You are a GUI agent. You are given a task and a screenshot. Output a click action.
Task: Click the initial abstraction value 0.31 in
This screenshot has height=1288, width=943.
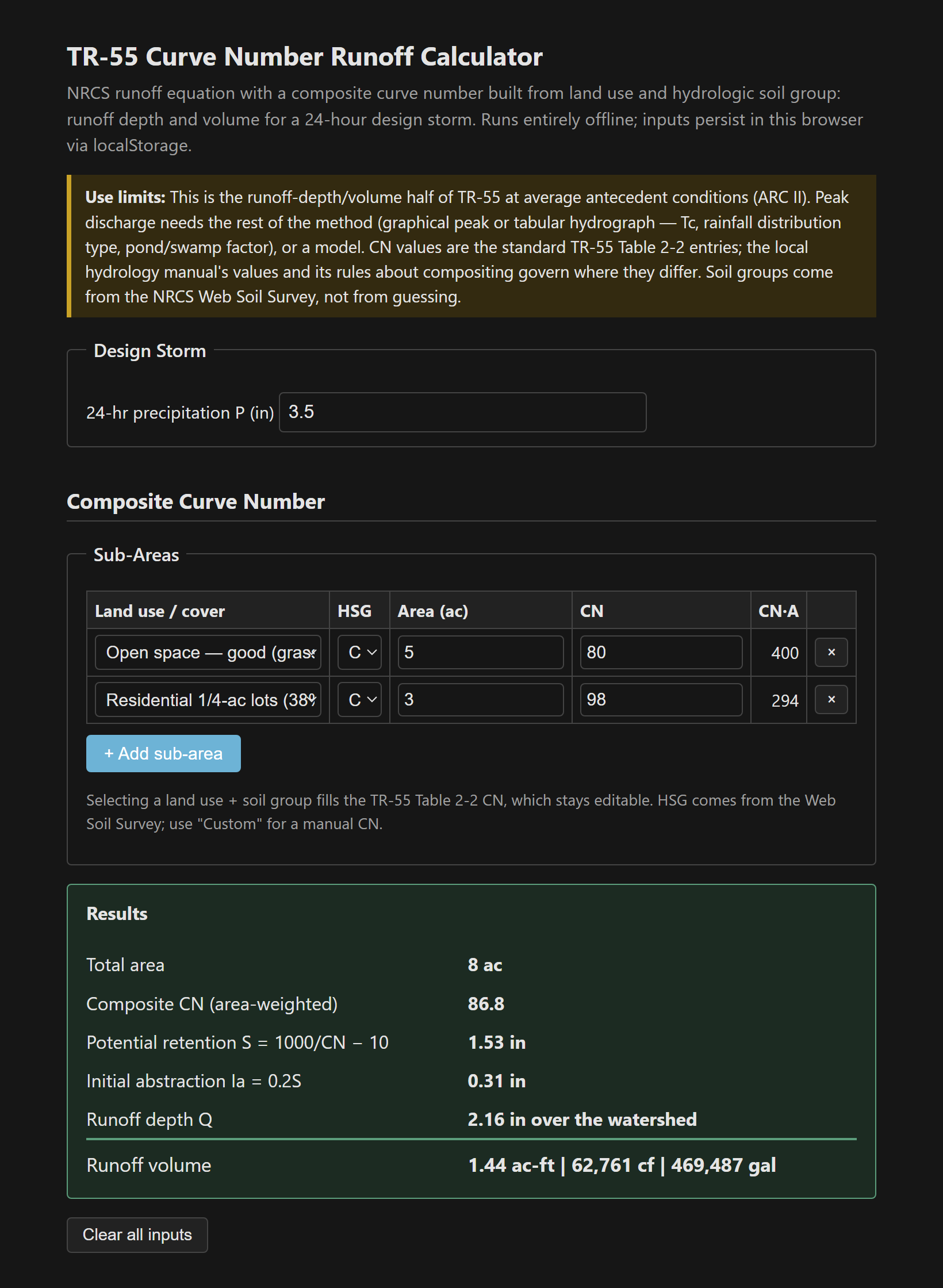(x=497, y=1080)
